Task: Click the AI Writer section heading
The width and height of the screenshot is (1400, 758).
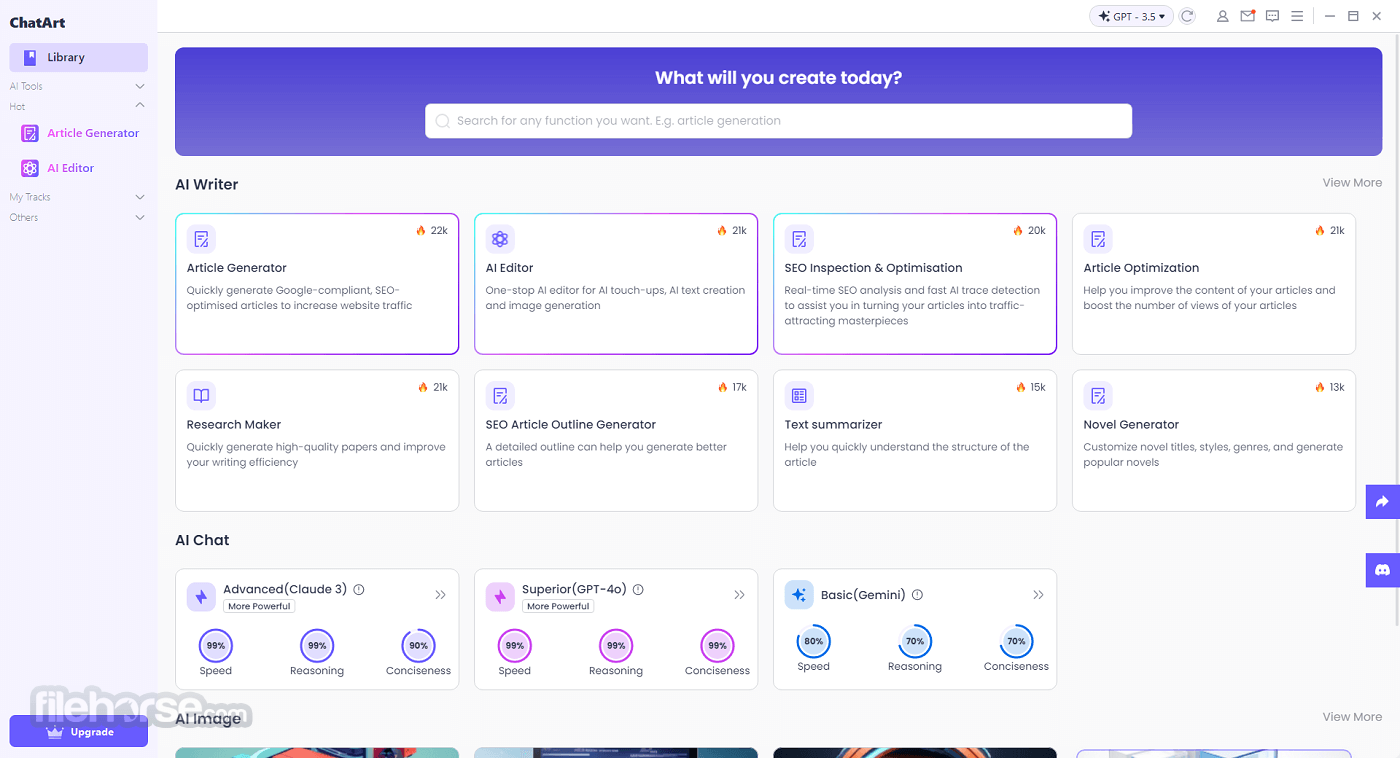Action: [207, 184]
